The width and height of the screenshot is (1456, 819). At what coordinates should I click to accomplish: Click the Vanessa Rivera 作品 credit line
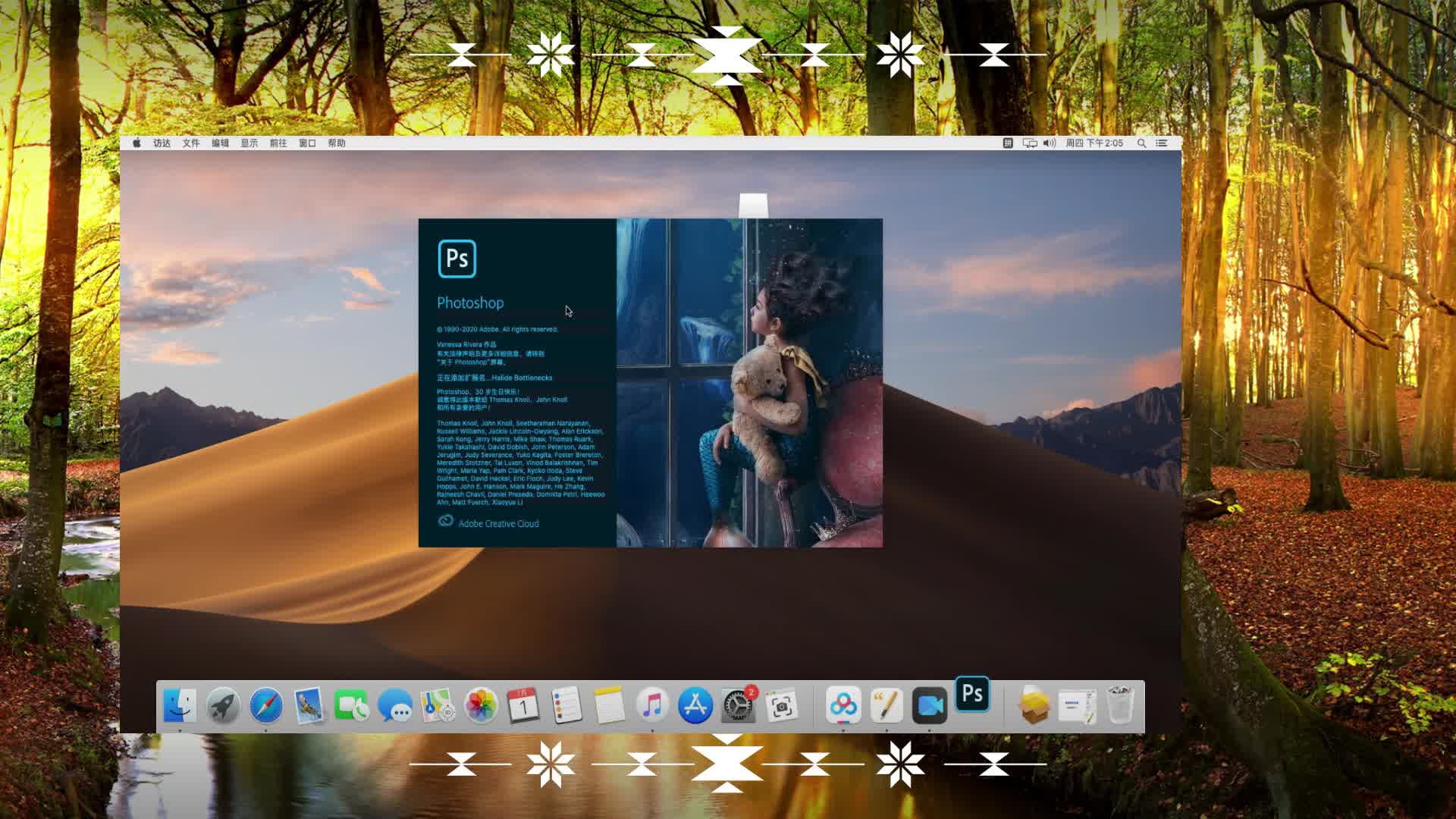466,344
